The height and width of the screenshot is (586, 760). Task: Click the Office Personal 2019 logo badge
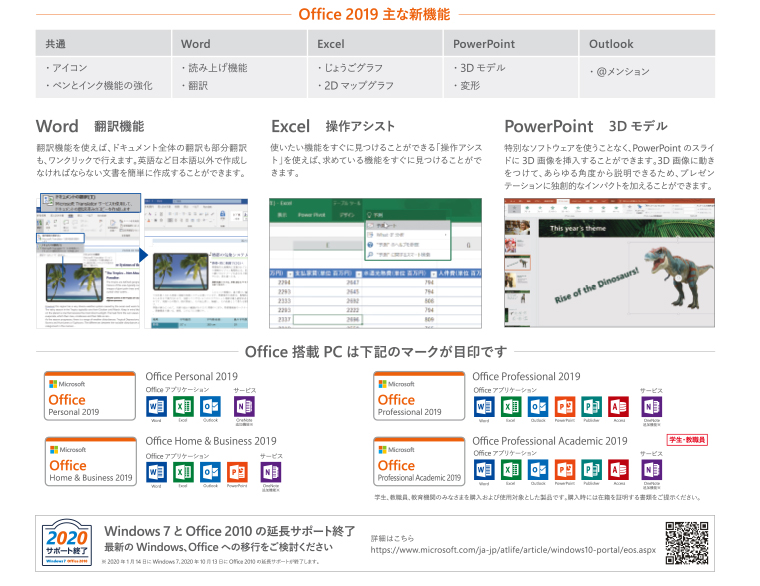tap(90, 396)
